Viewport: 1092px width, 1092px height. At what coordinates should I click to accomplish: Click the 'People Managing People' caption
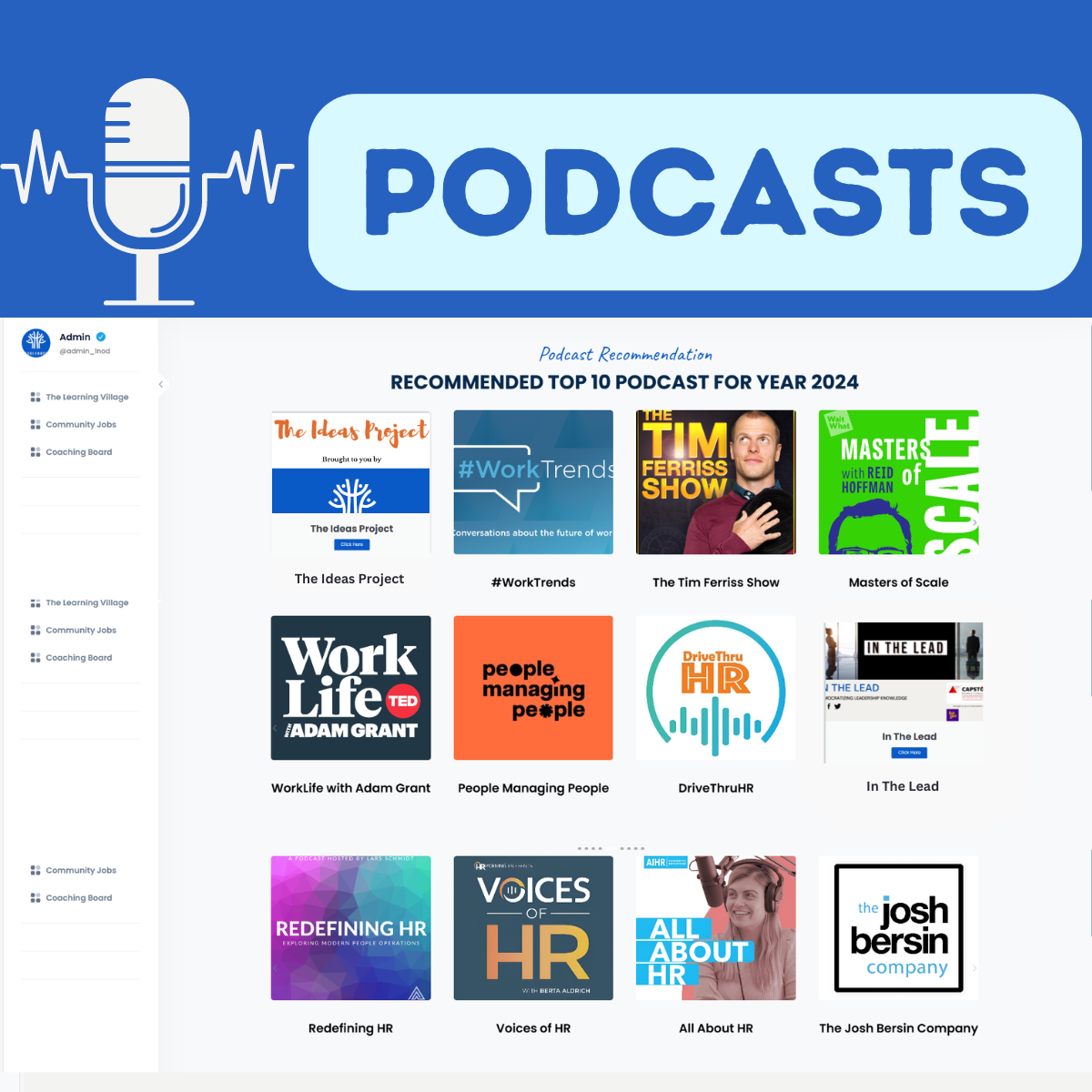[533, 788]
